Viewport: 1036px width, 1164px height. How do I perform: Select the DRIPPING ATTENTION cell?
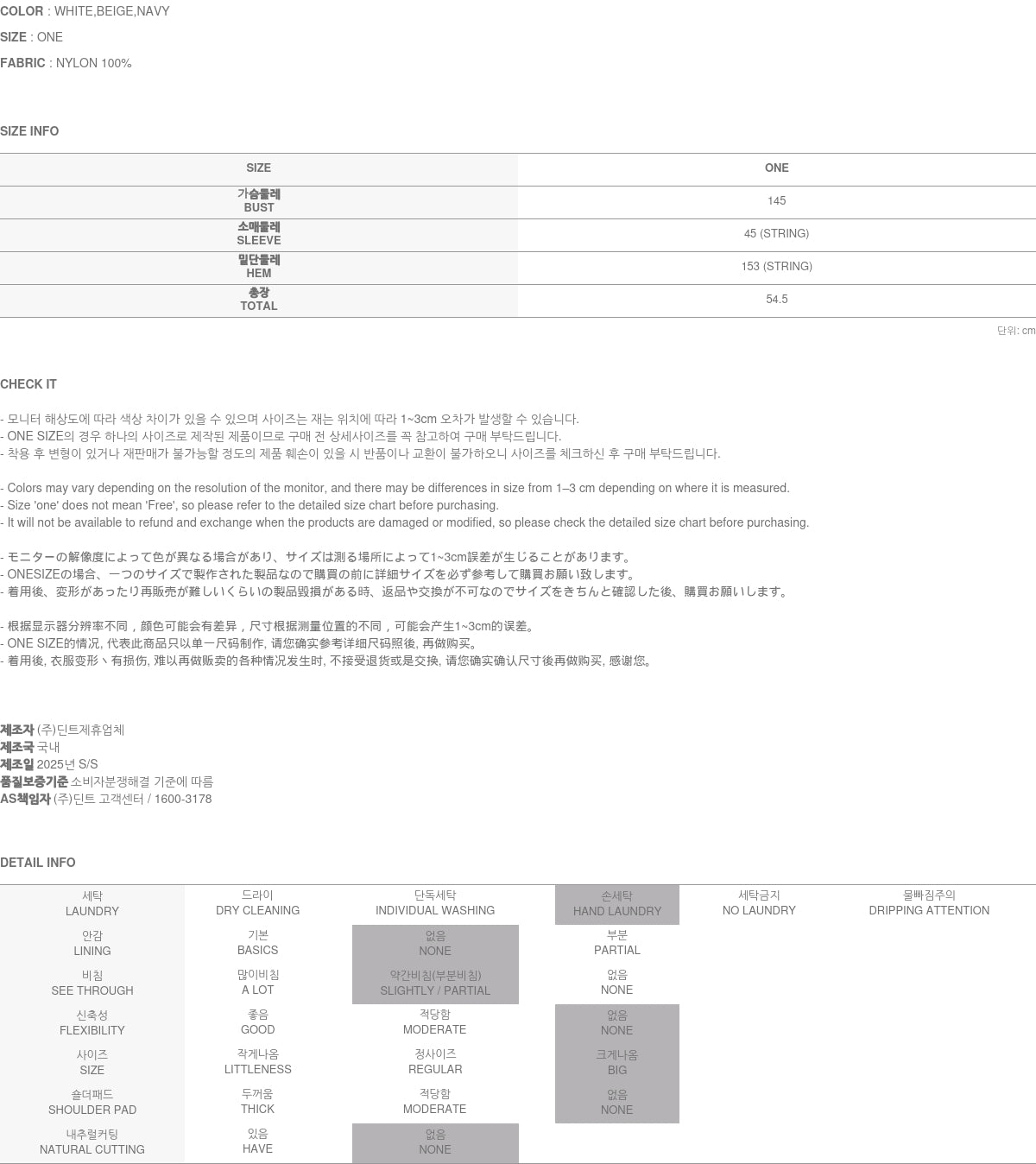tap(929, 904)
